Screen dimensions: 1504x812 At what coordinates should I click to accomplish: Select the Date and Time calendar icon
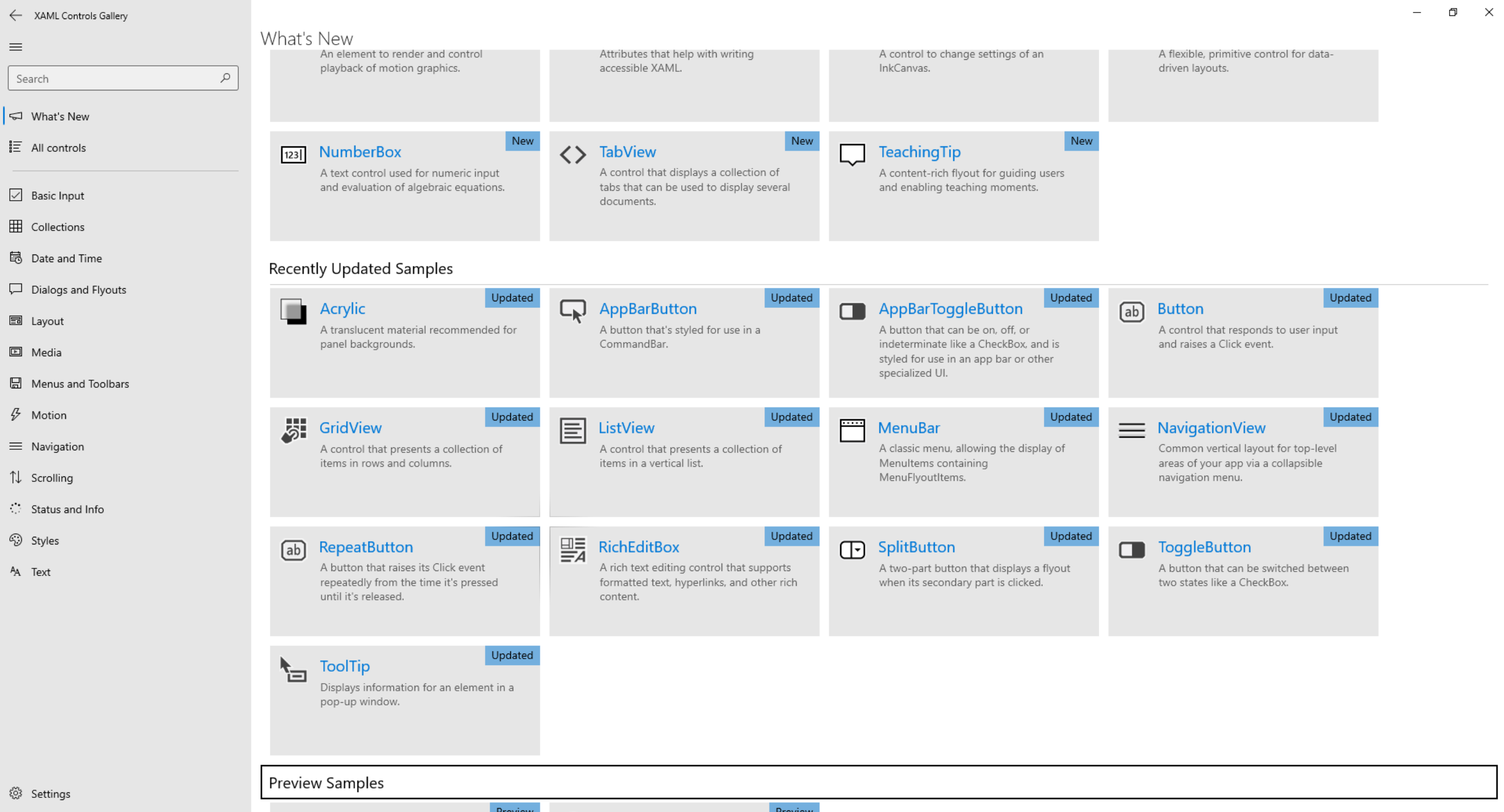pos(16,258)
